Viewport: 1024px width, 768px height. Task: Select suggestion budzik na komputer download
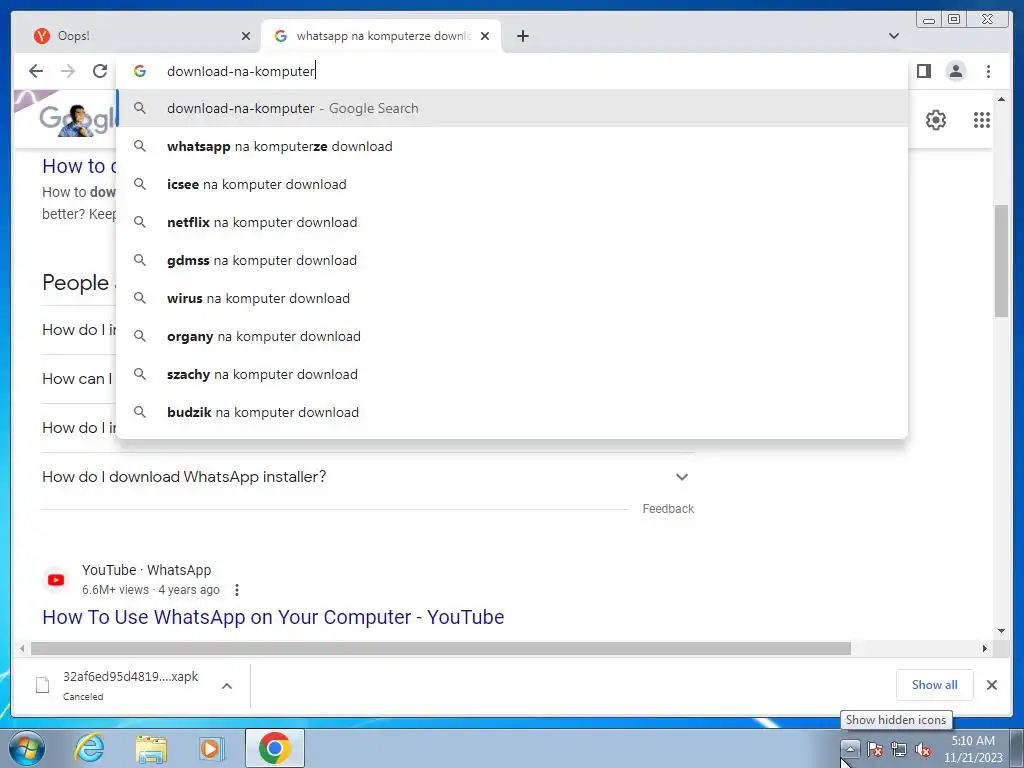pos(512,412)
